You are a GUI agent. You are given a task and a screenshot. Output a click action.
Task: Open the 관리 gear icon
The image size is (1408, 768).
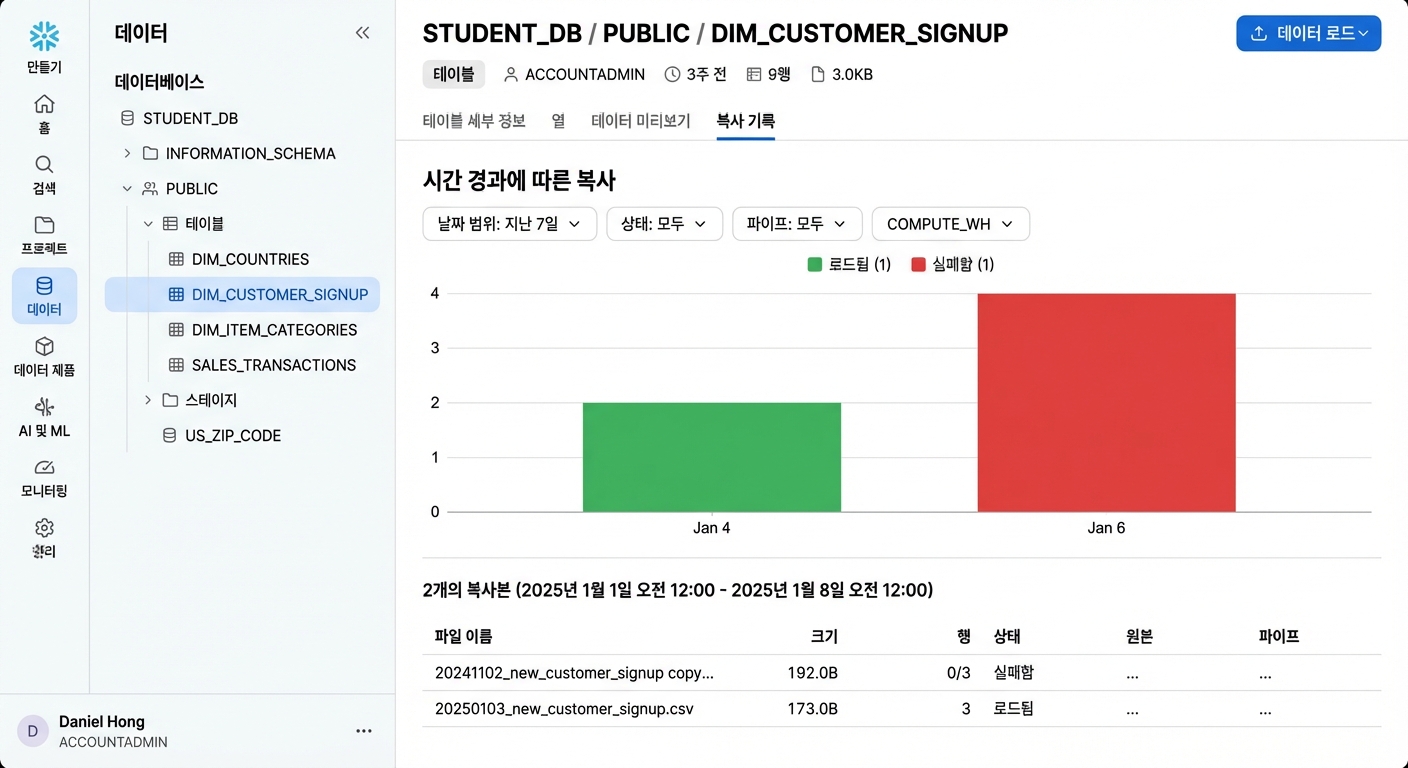click(44, 528)
